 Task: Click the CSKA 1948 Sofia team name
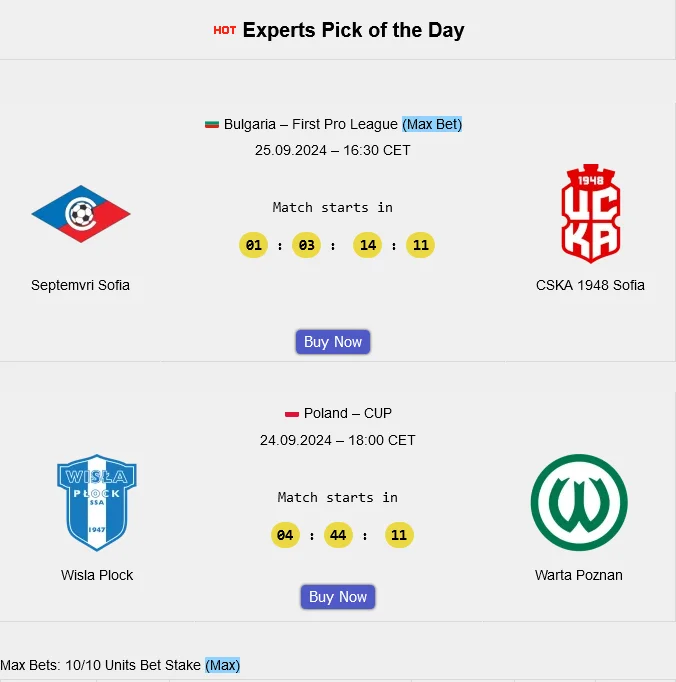click(590, 285)
